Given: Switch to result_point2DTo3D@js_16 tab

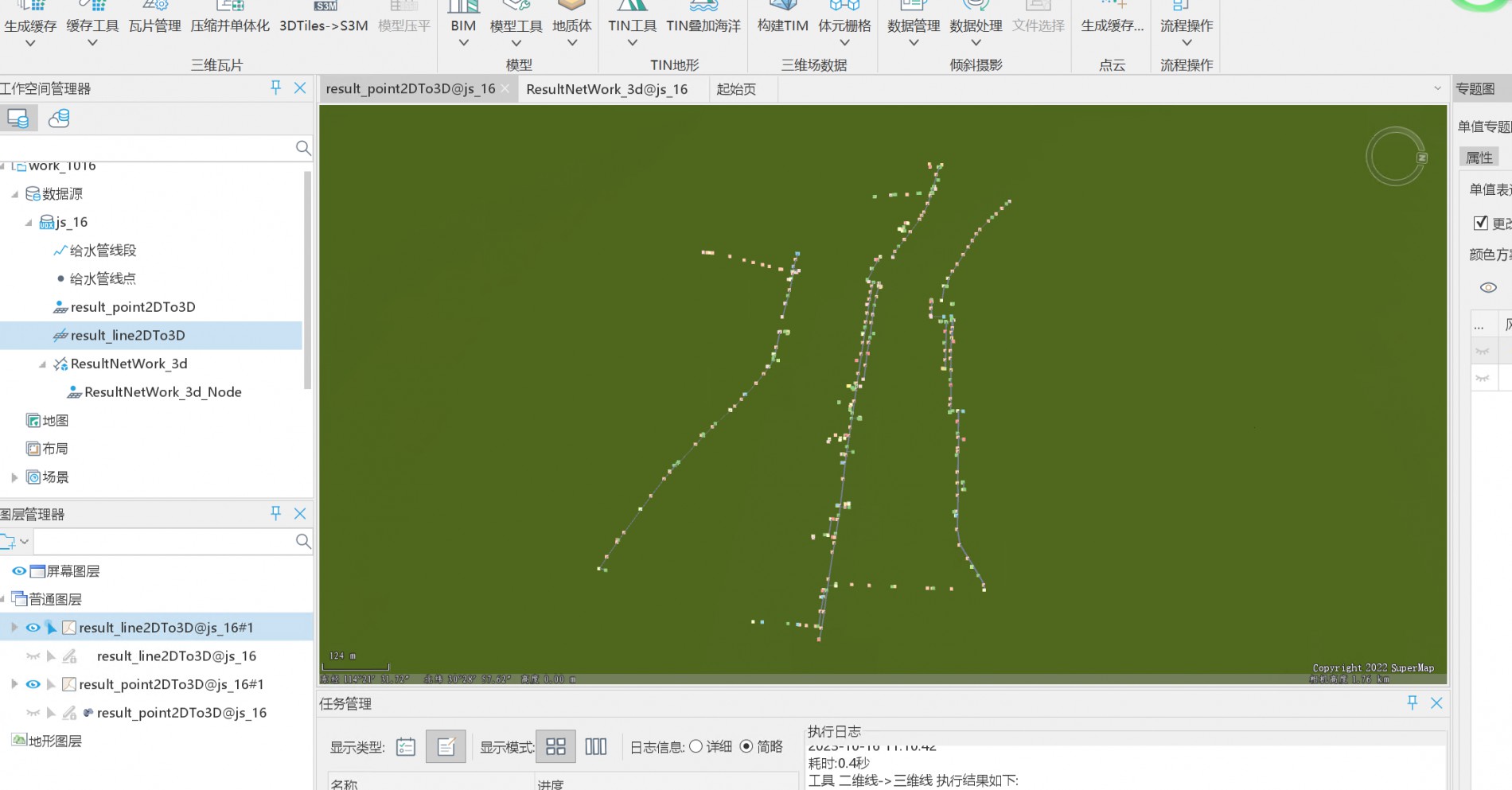Looking at the screenshot, I should coord(410,88).
